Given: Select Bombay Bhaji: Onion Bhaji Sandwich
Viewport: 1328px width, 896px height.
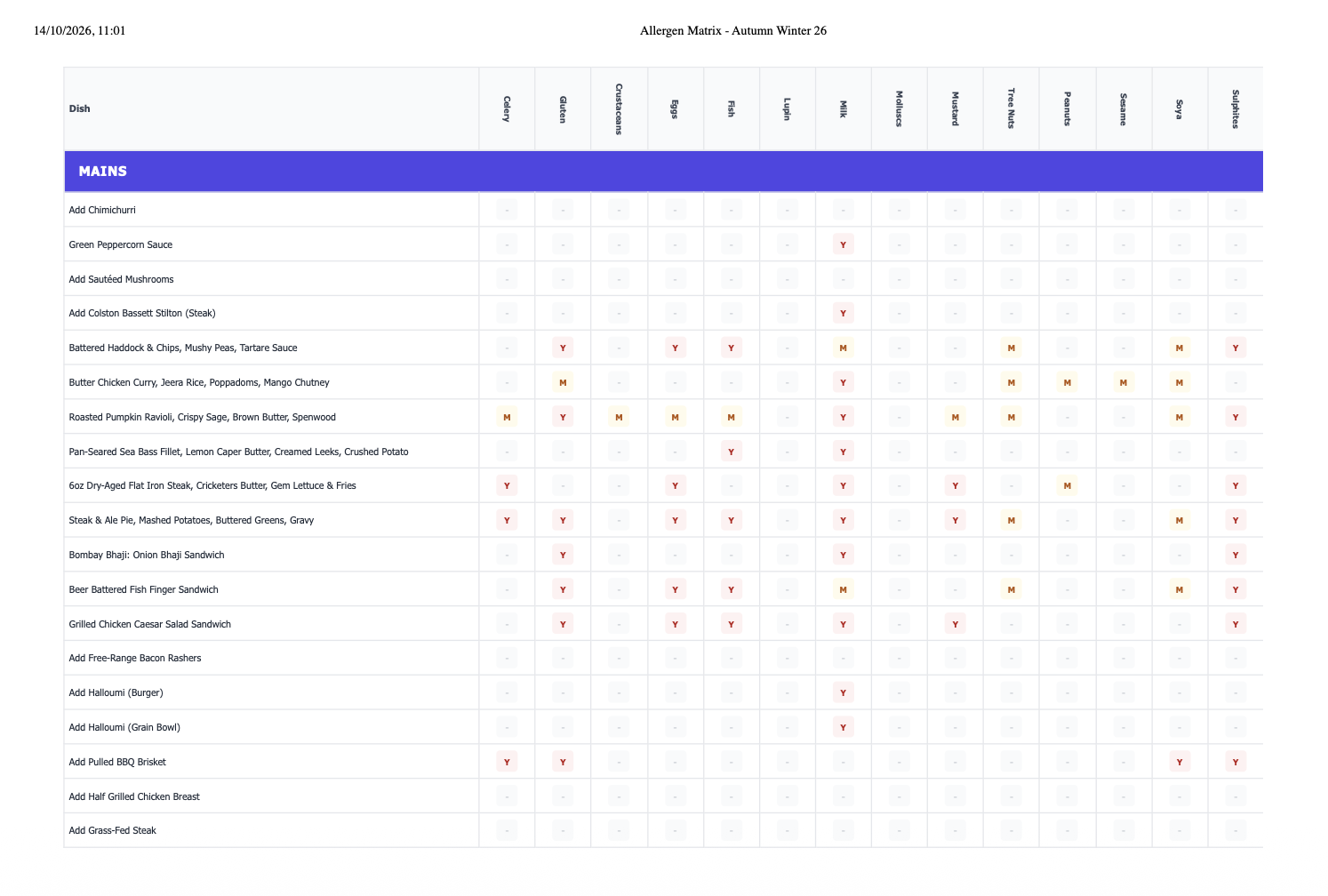Looking at the screenshot, I should pyautogui.click(x=147, y=555).
